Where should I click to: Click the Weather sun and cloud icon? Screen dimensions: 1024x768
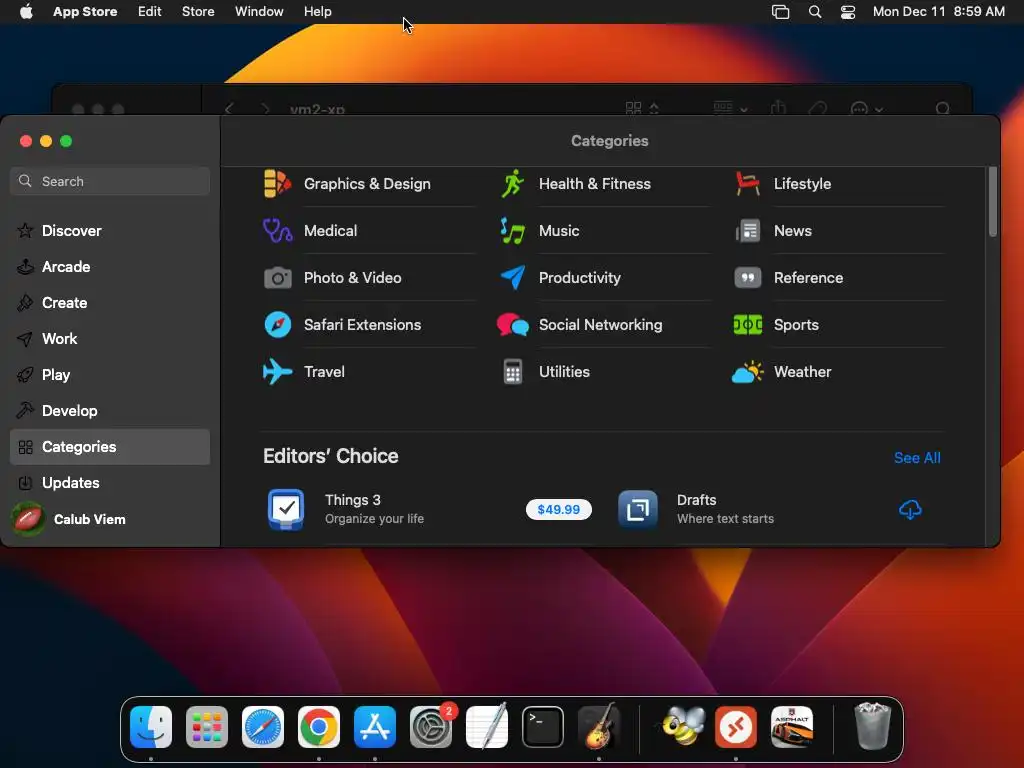(747, 372)
